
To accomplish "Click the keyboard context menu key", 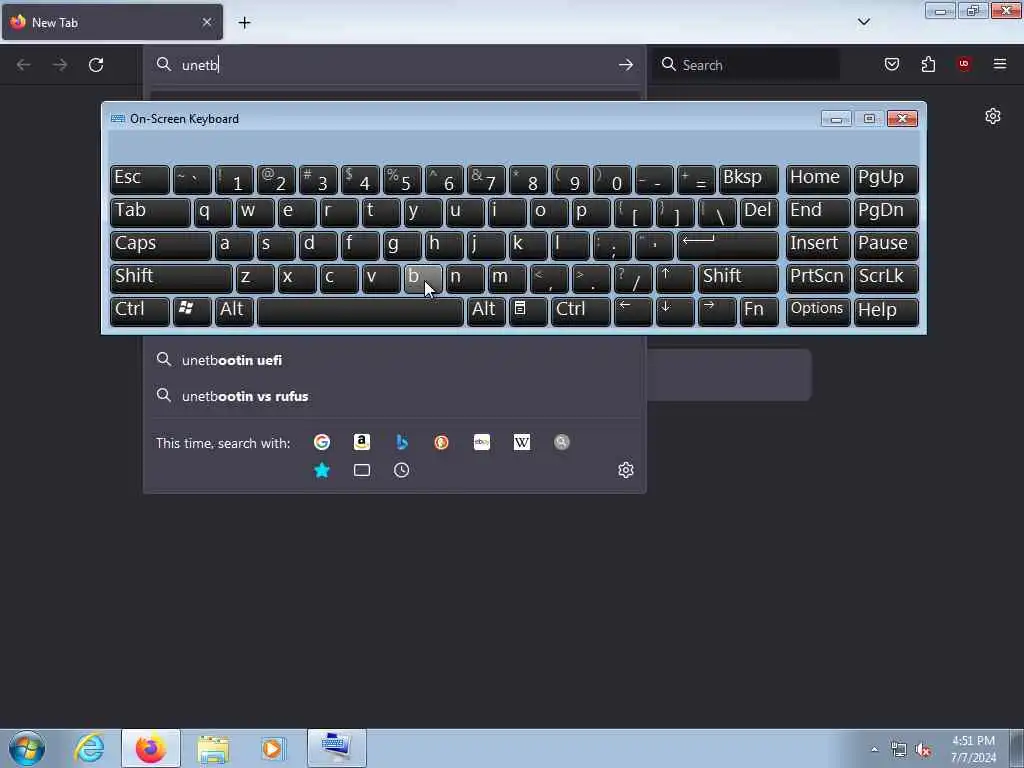I will [528, 311].
